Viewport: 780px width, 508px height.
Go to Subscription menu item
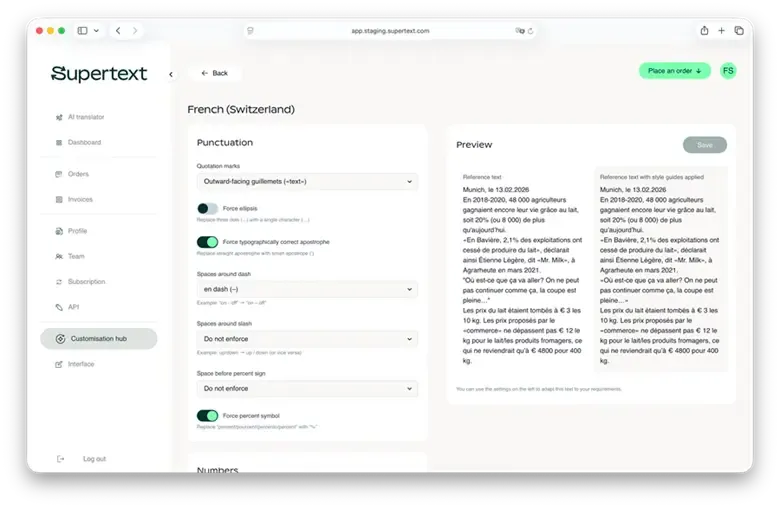(87, 282)
